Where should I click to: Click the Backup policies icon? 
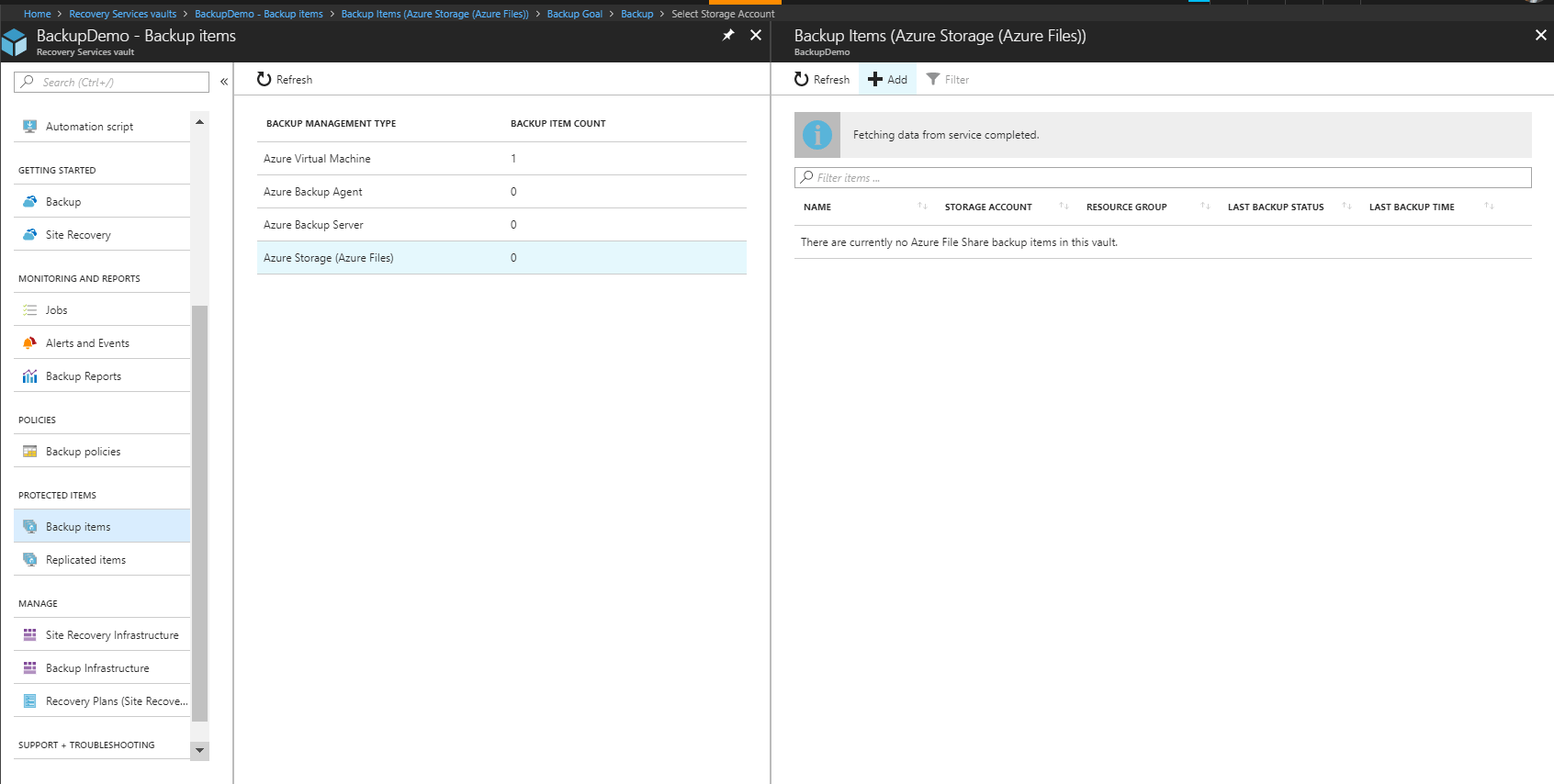coord(29,452)
